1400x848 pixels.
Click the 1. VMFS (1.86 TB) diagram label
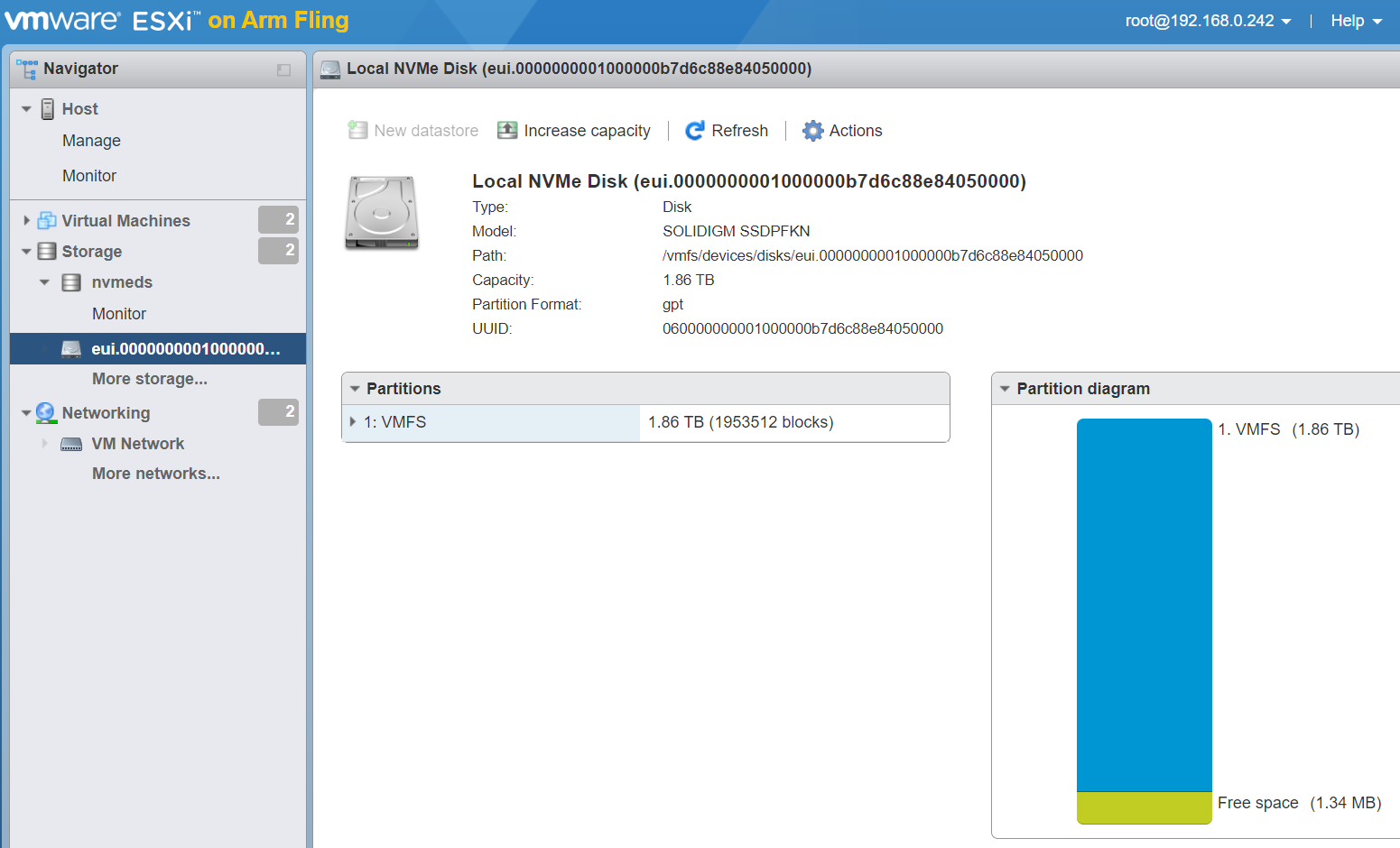pyautogui.click(x=1288, y=429)
